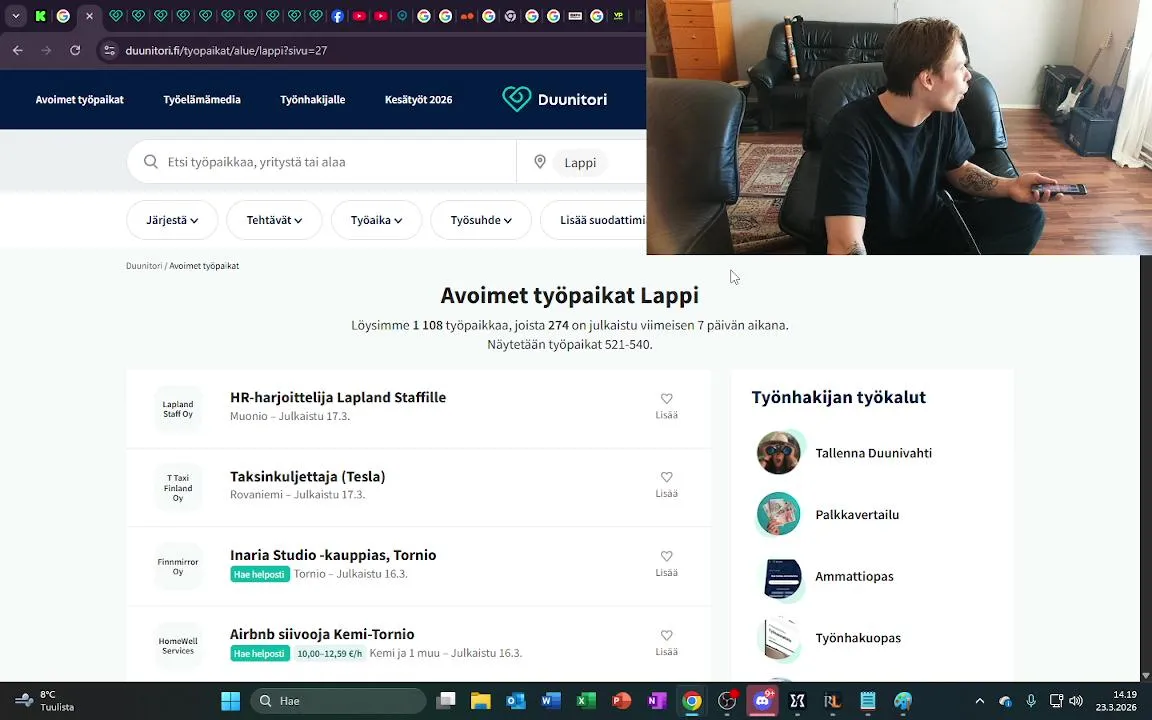Launch OneNote from the taskbar
The image size is (1152, 720).
tap(656, 701)
